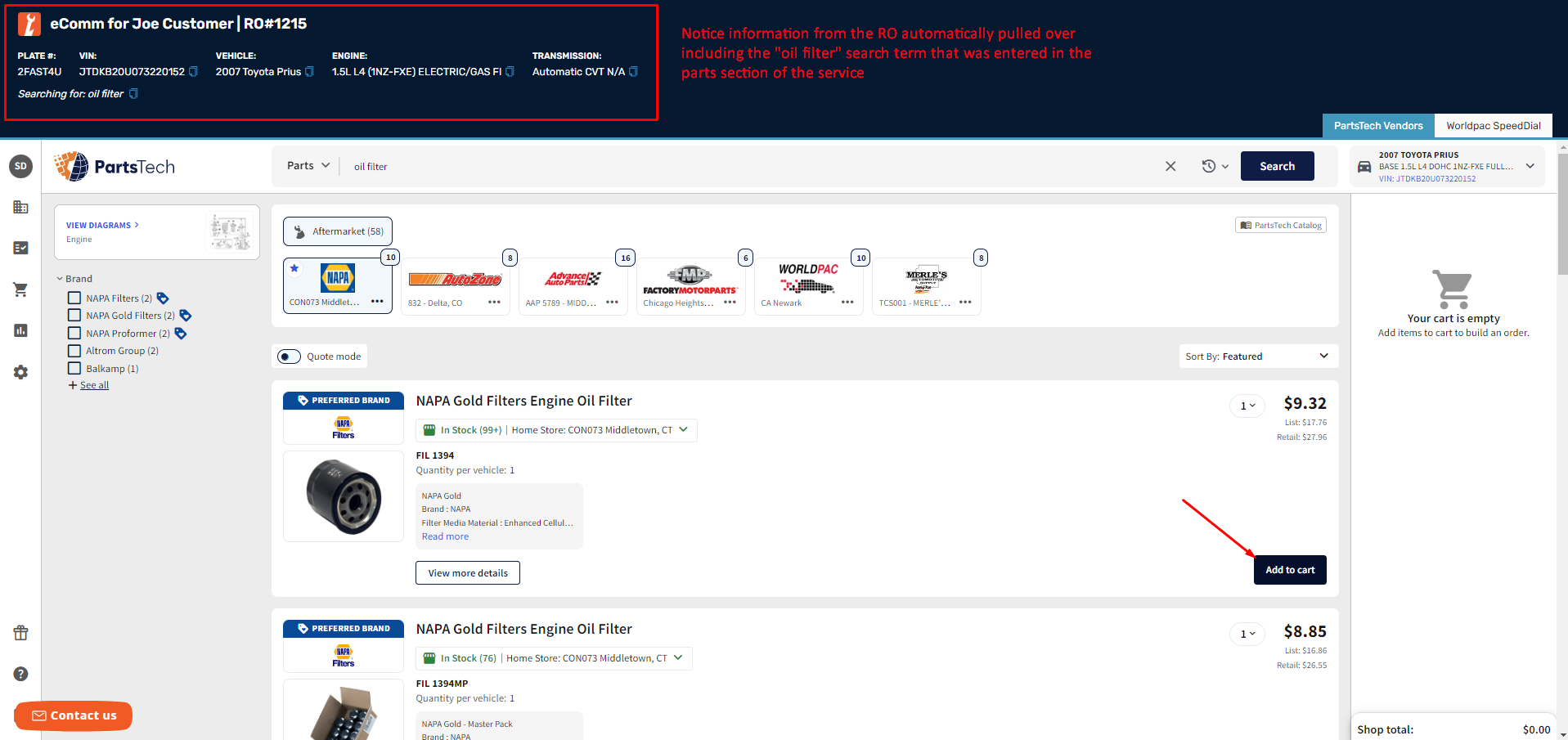Open Factory Motor Parts options three-dot menu
The image size is (1568, 740).
pyautogui.click(x=730, y=302)
